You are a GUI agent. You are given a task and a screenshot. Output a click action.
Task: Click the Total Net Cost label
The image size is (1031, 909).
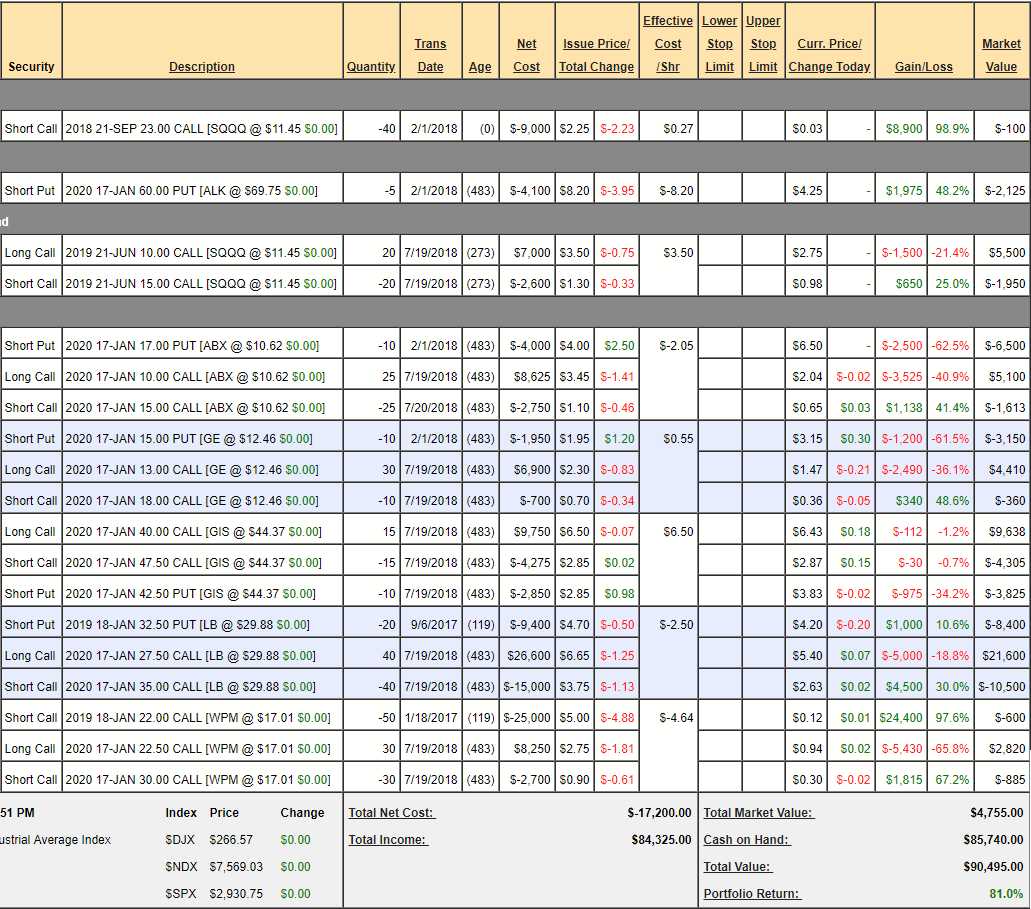[391, 813]
